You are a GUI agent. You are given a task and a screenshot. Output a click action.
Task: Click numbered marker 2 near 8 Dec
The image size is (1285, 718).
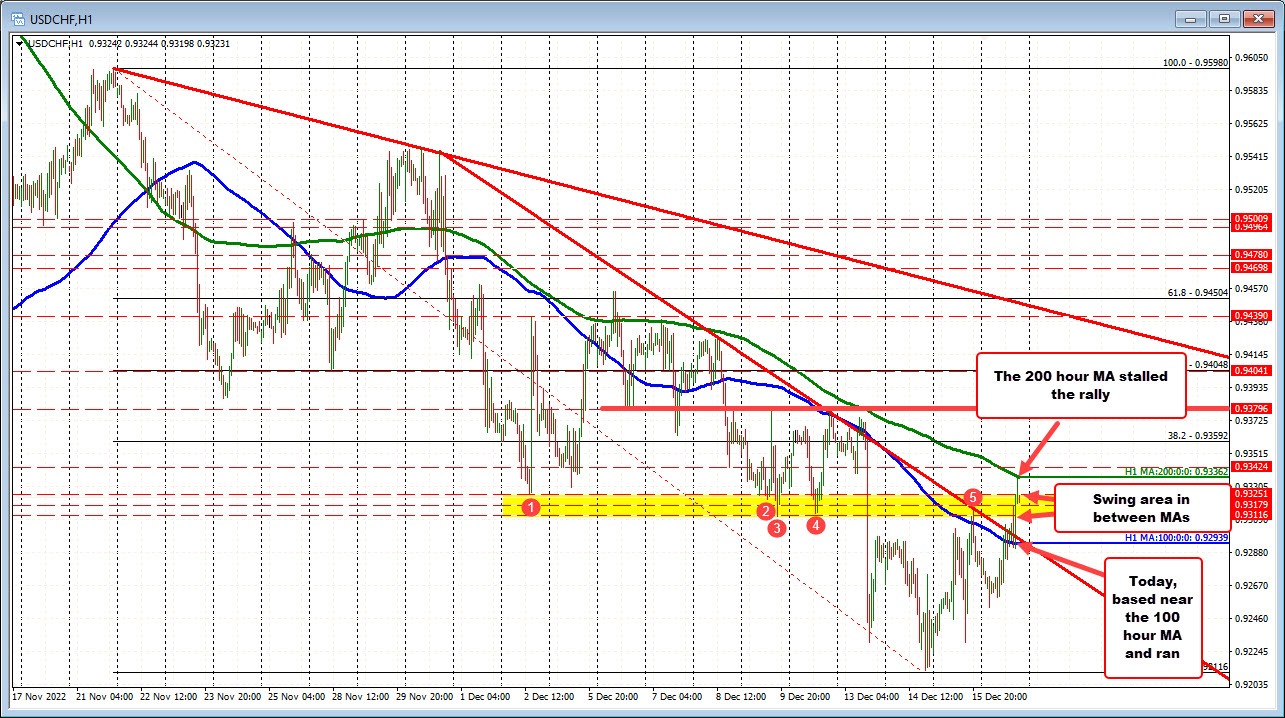point(766,511)
